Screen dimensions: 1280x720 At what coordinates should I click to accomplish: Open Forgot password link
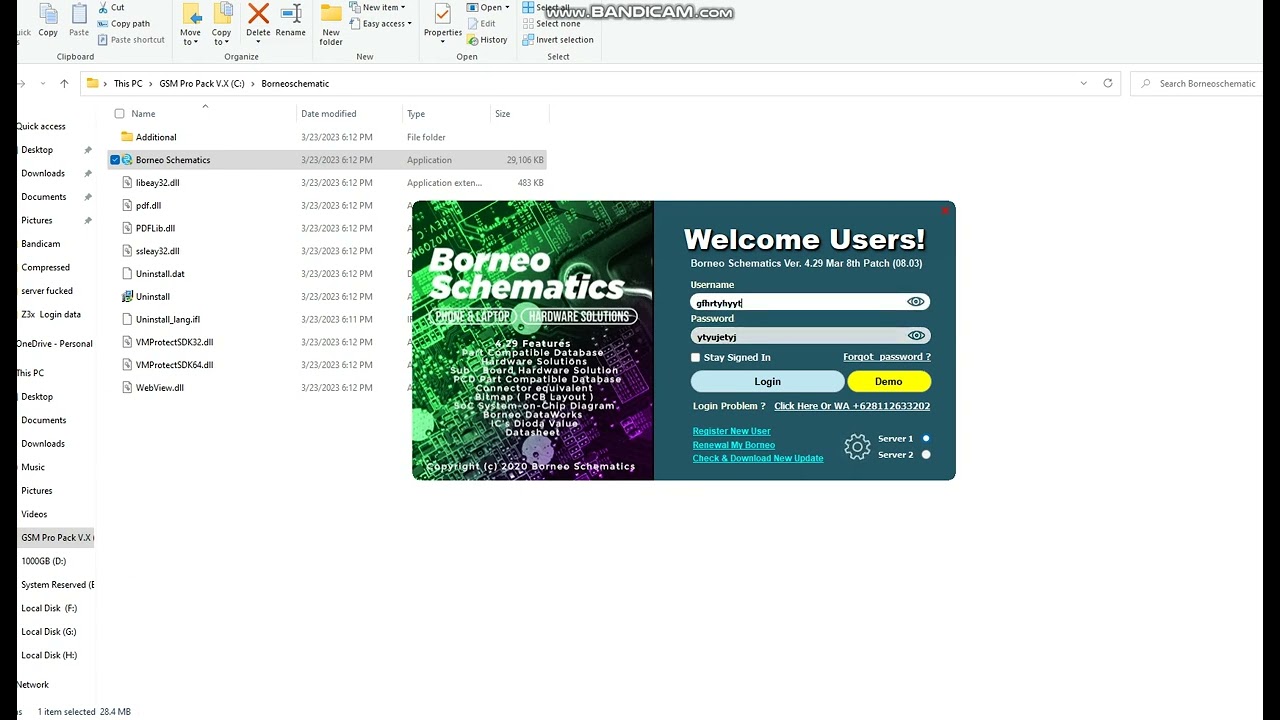click(x=886, y=357)
